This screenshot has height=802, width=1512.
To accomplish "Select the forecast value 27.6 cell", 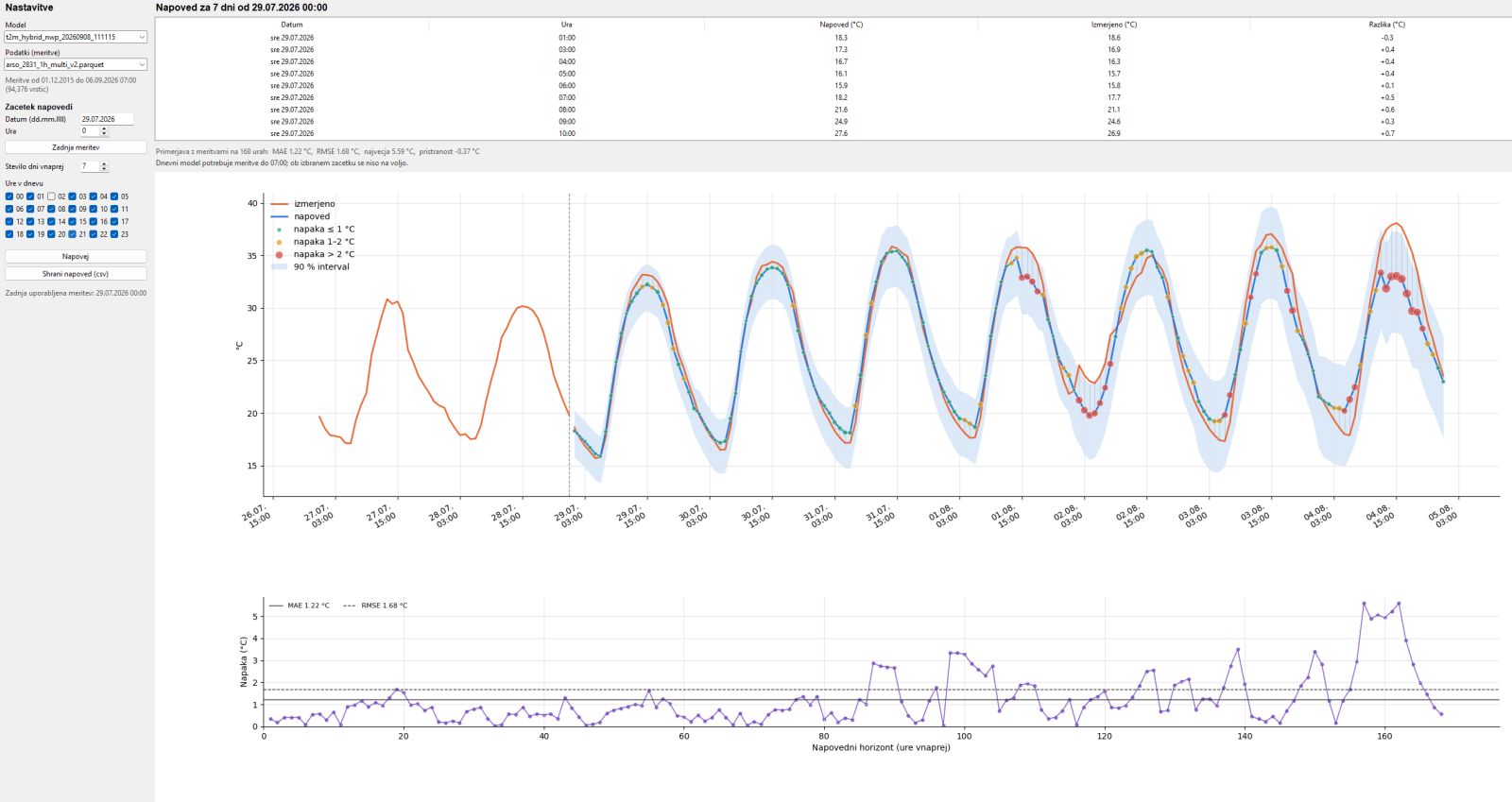I will point(841,133).
